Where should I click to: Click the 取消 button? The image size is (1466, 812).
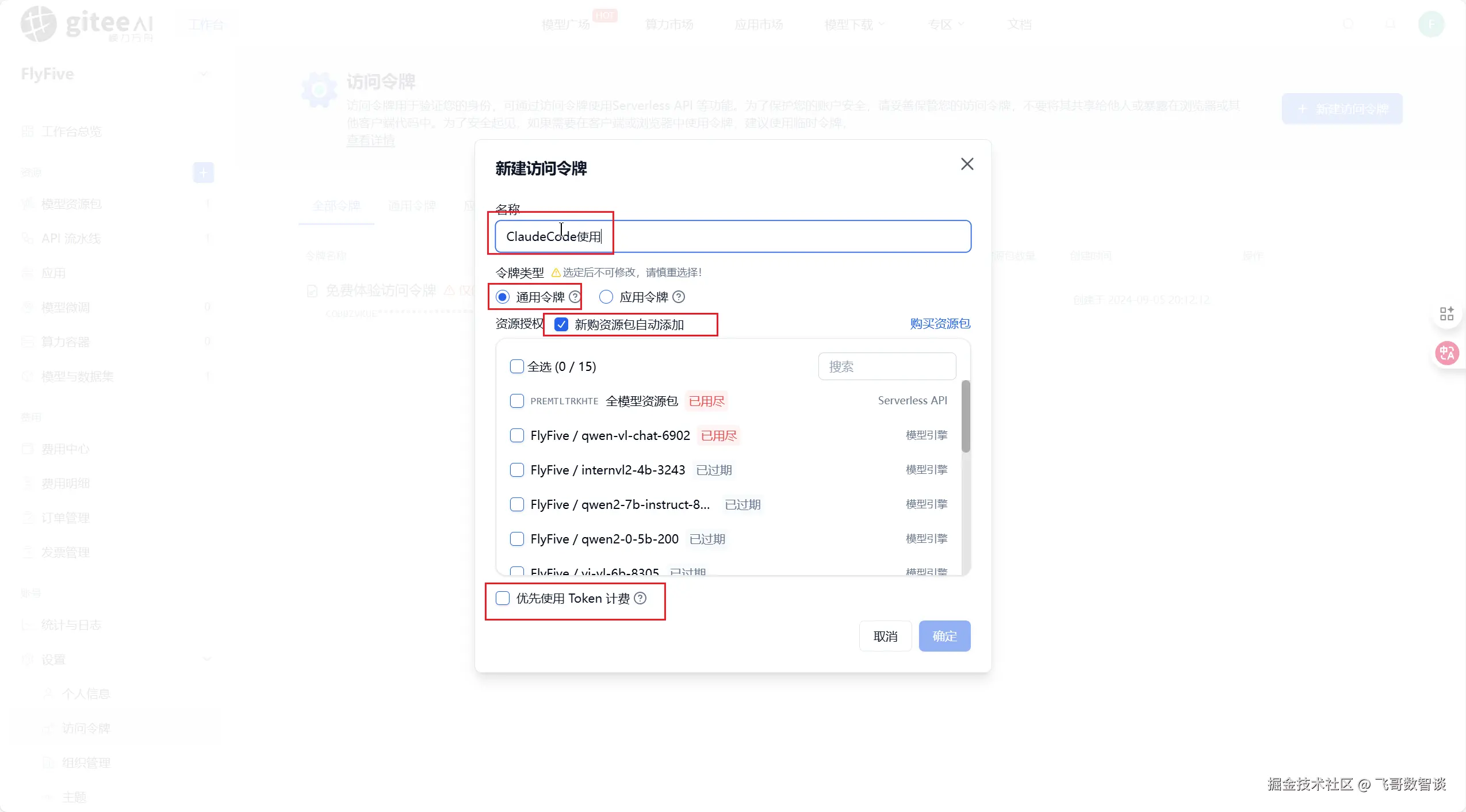tap(885, 636)
